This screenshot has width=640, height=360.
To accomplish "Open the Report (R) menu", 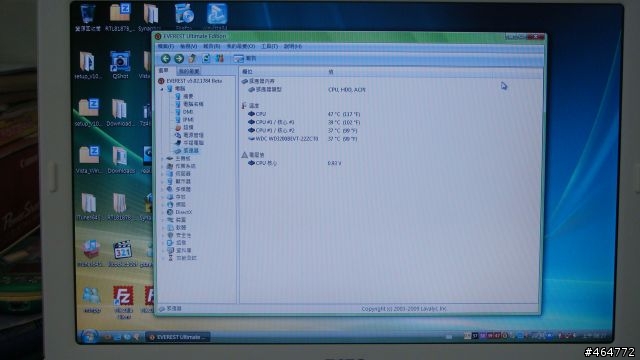I will (212, 47).
